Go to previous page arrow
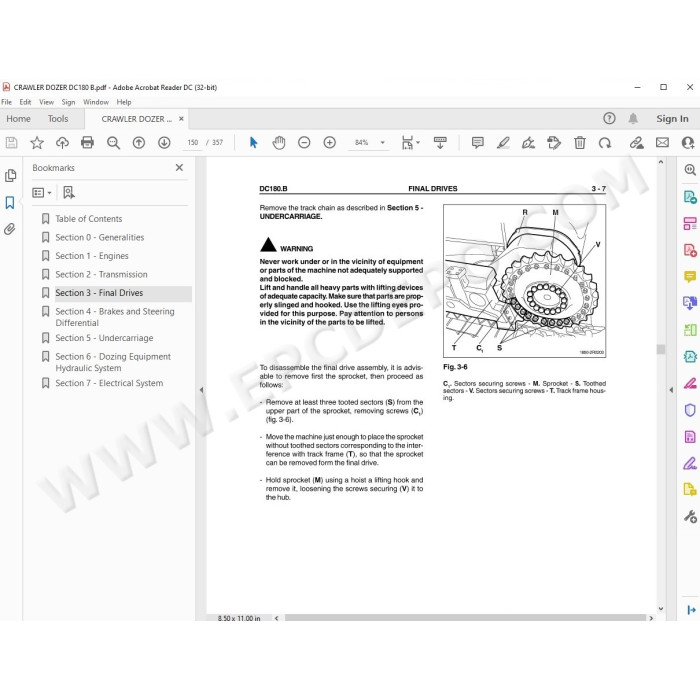Viewport: 700px width, 700px height. [139, 142]
